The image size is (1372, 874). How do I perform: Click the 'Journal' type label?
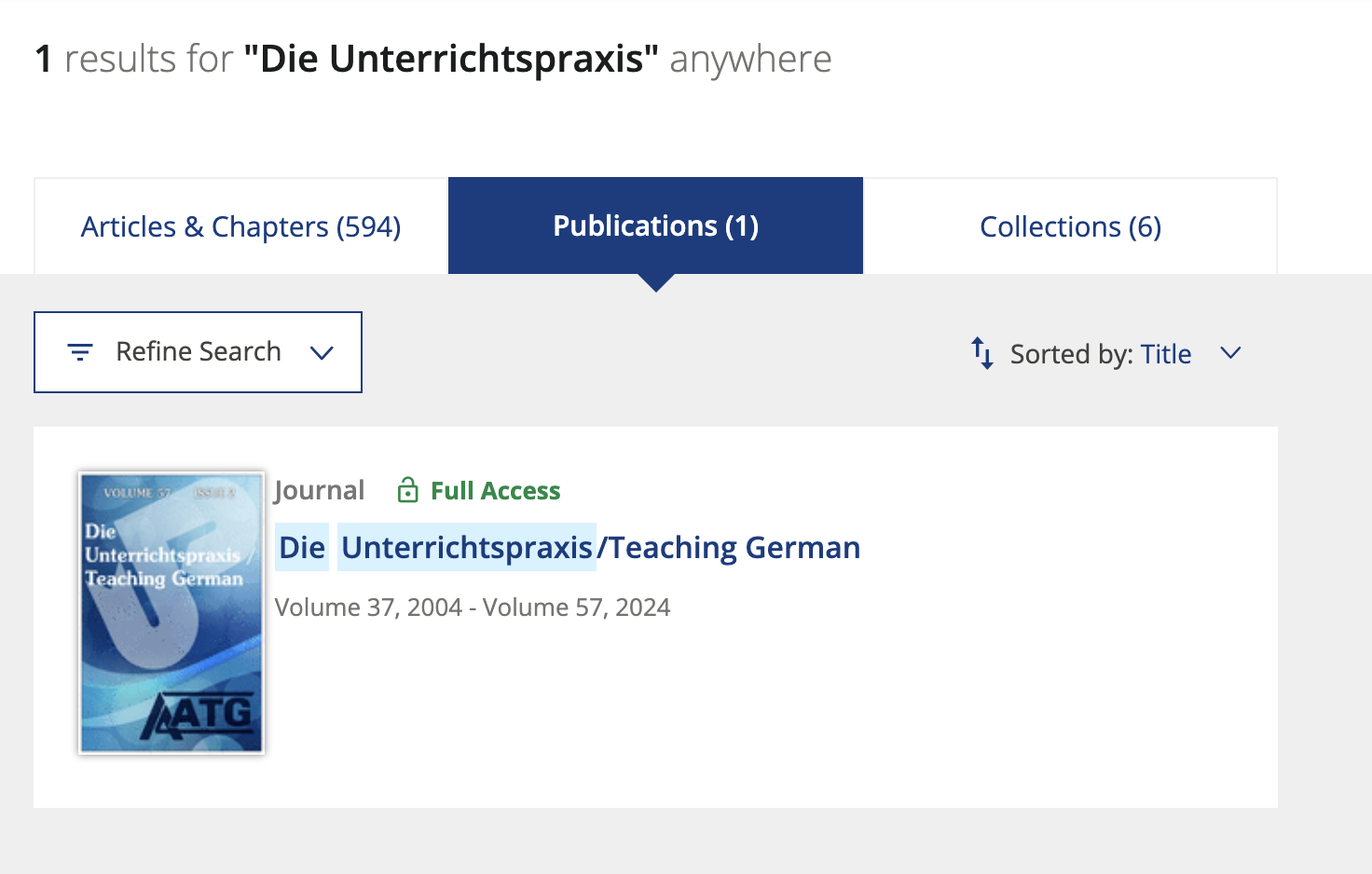[x=319, y=490]
